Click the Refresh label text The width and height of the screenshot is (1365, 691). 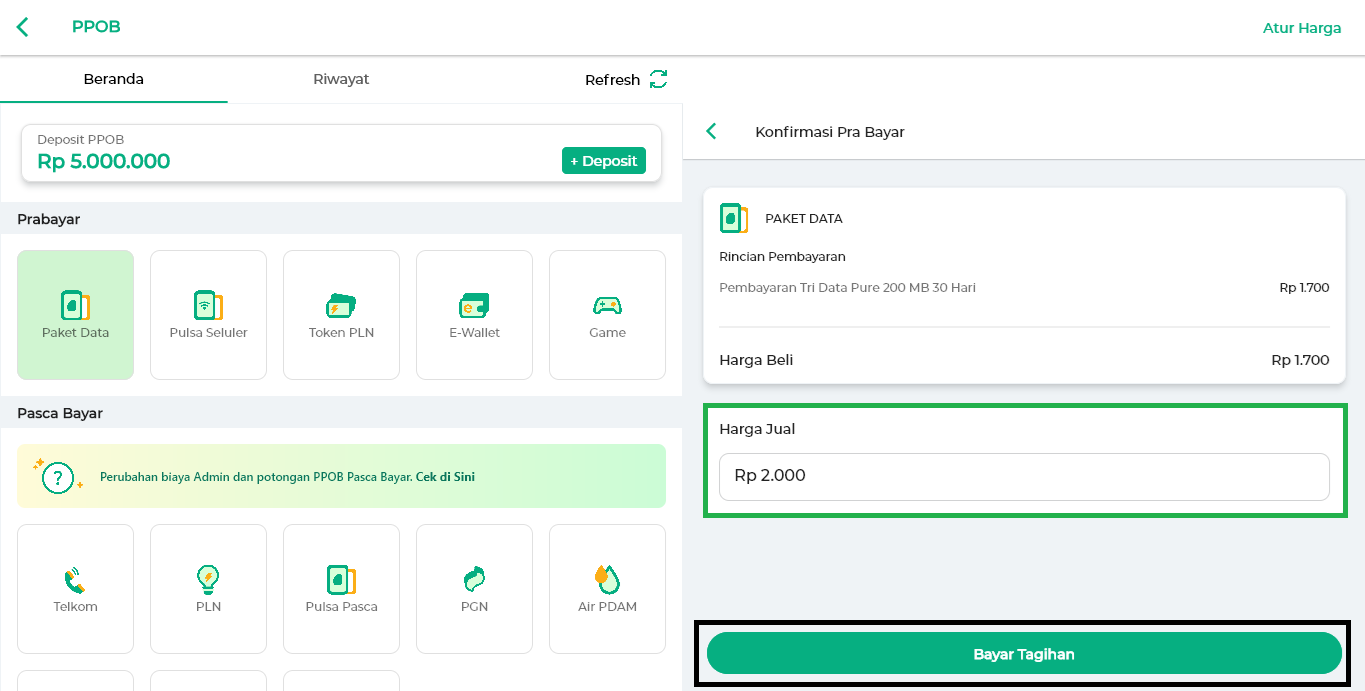612,80
